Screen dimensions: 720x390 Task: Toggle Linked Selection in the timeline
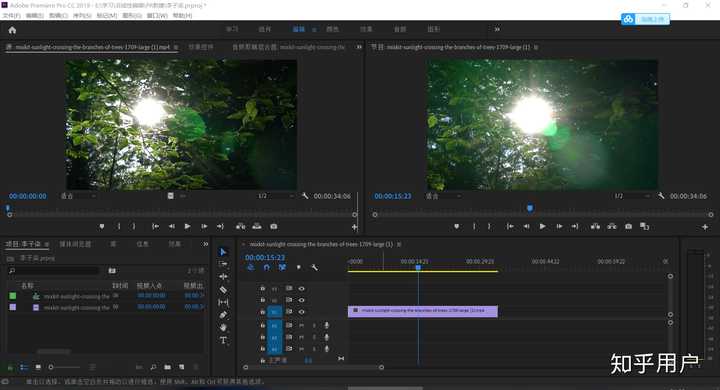pyautogui.click(x=282, y=267)
